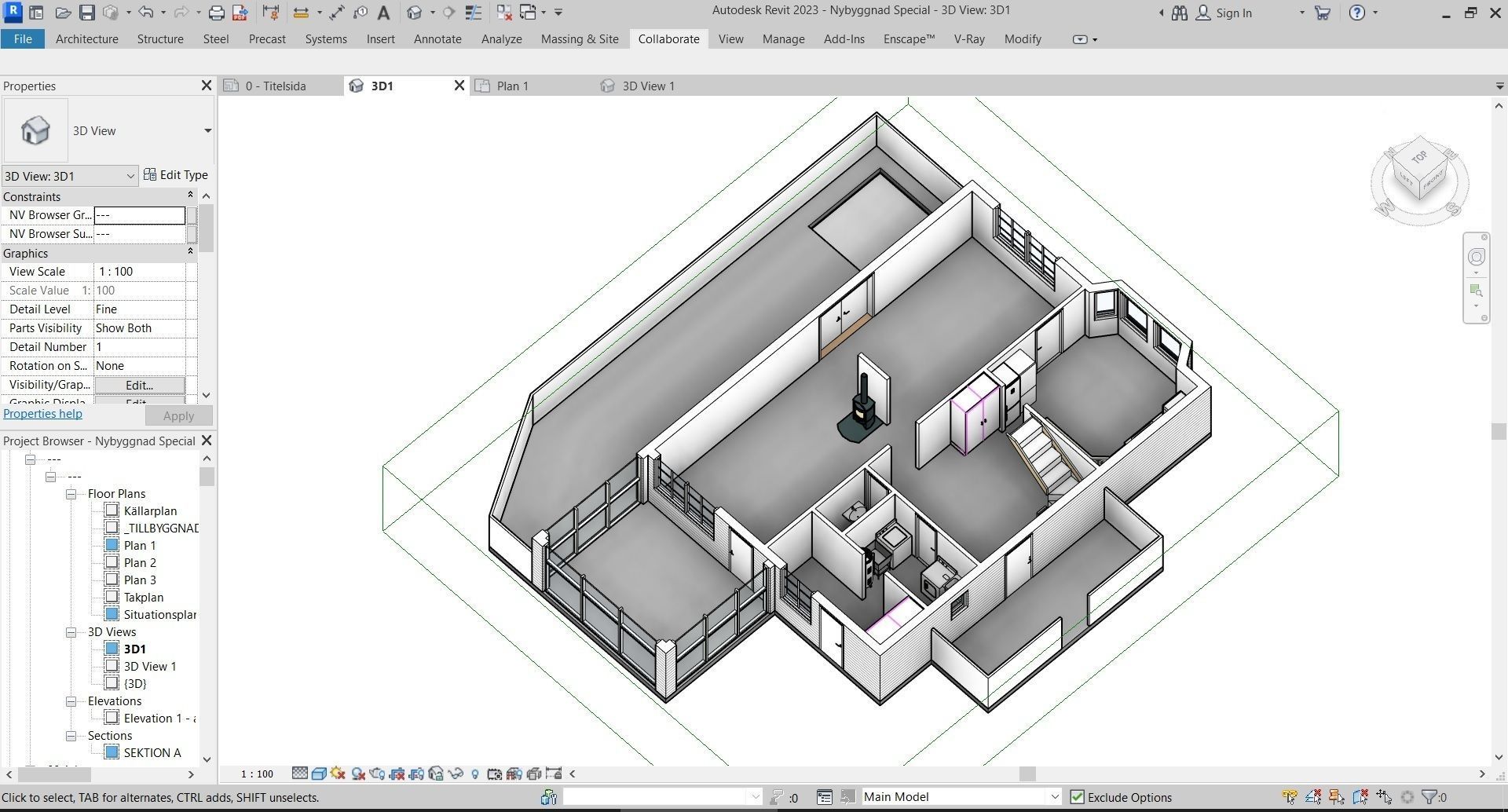This screenshot has height=812, width=1508.
Task: Click the Worksets icon in the status bar
Action: [549, 797]
